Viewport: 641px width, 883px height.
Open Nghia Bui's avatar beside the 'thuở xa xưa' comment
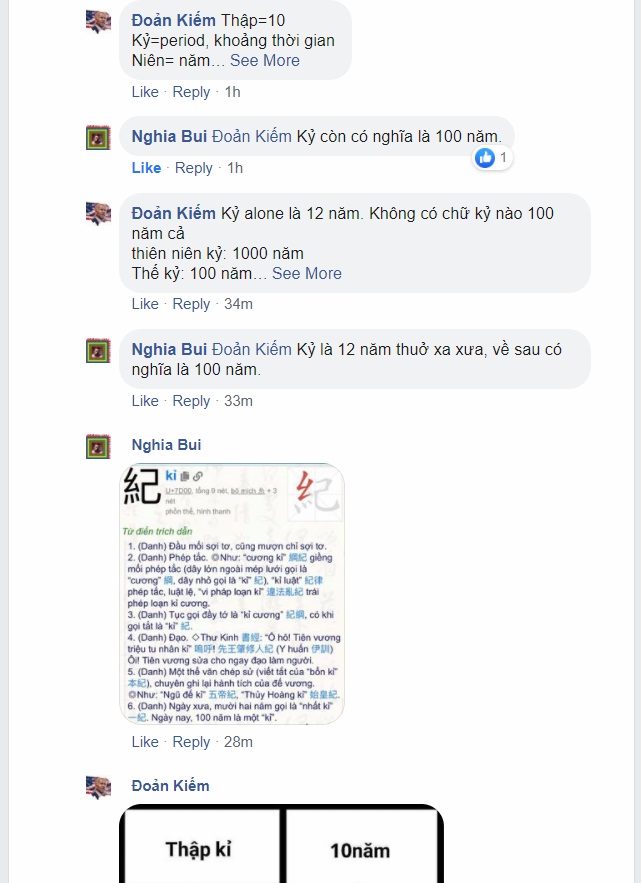click(98, 350)
